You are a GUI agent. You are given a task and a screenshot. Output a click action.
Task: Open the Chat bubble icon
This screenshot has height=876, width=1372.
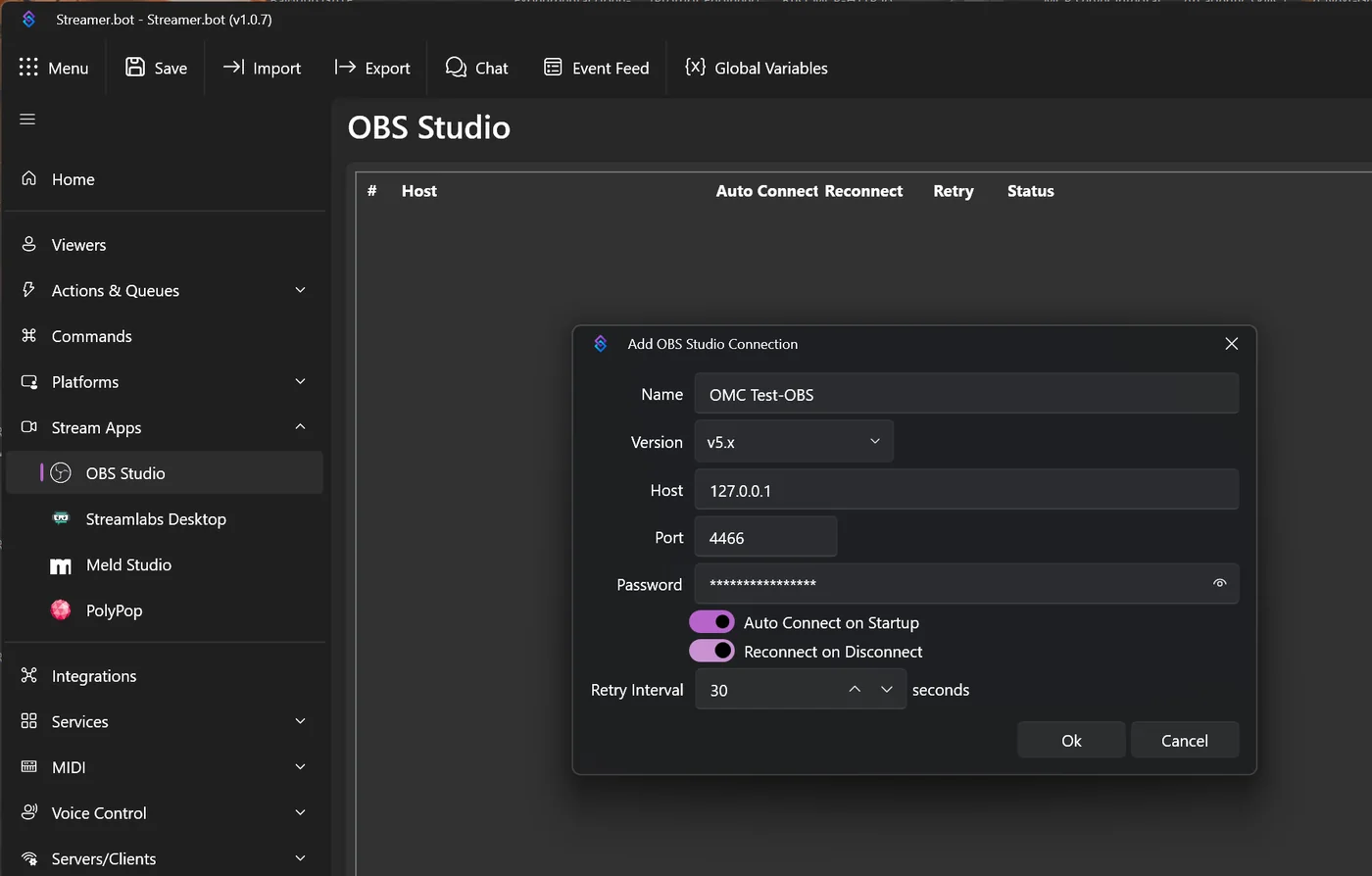click(x=456, y=67)
